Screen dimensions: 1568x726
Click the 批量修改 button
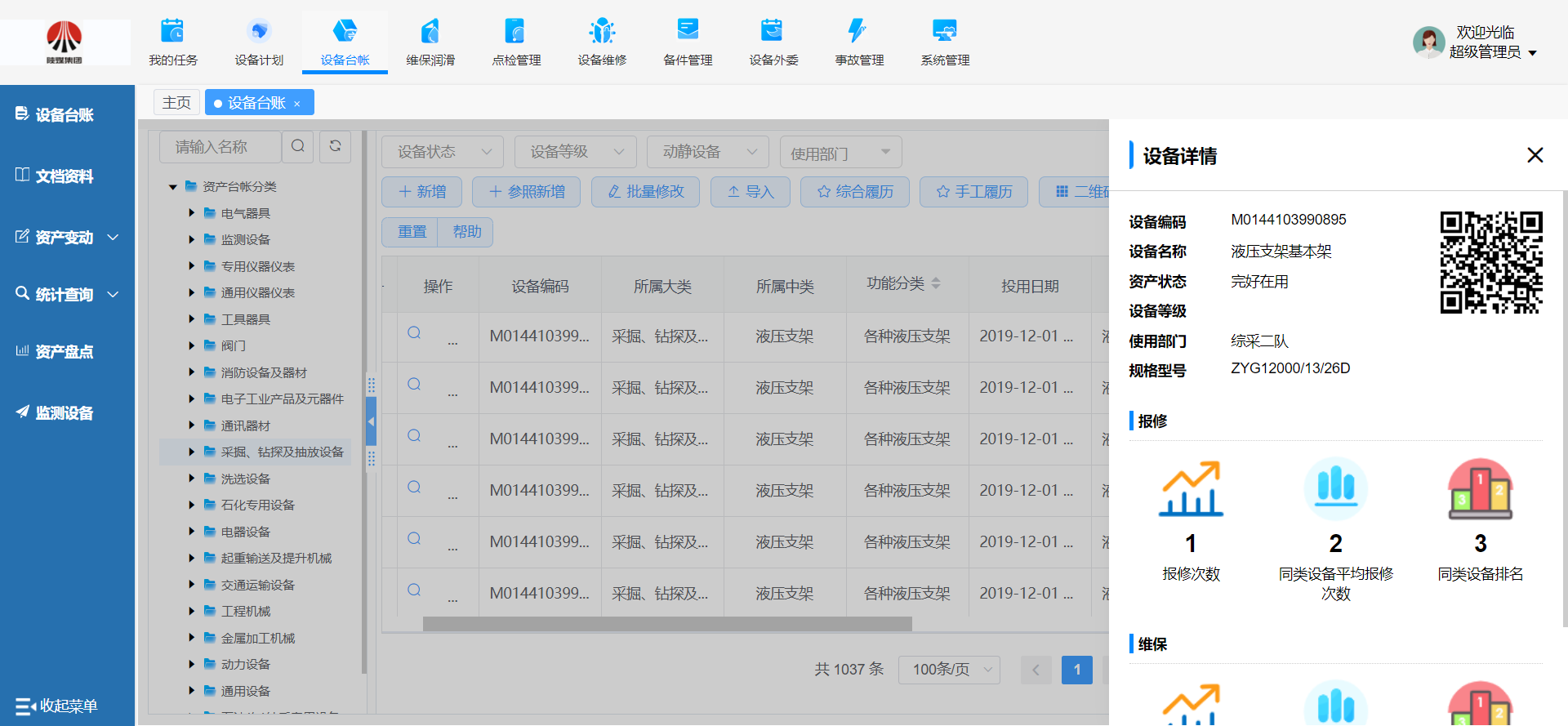click(645, 192)
